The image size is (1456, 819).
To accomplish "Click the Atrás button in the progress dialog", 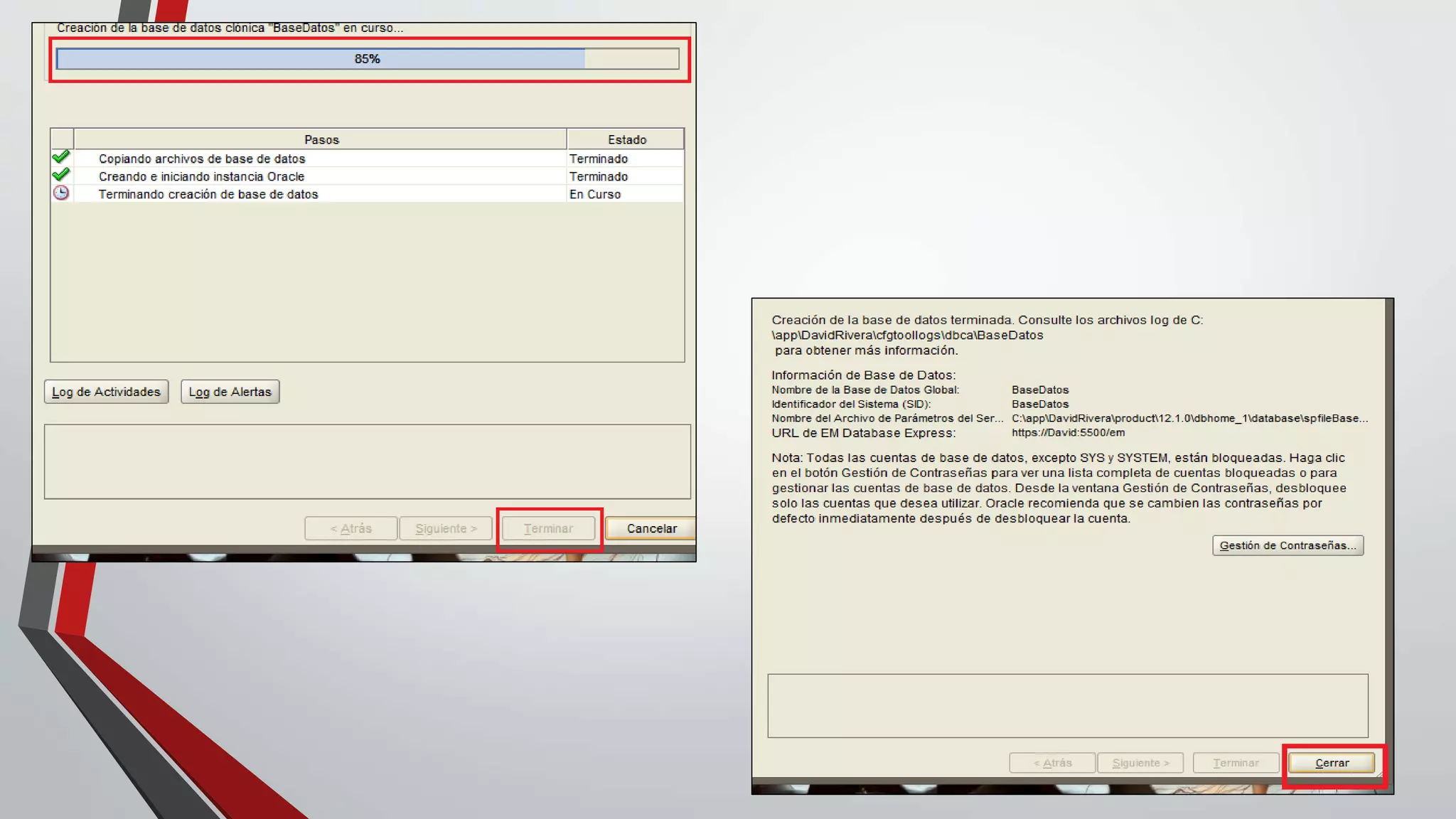I will coord(350,528).
